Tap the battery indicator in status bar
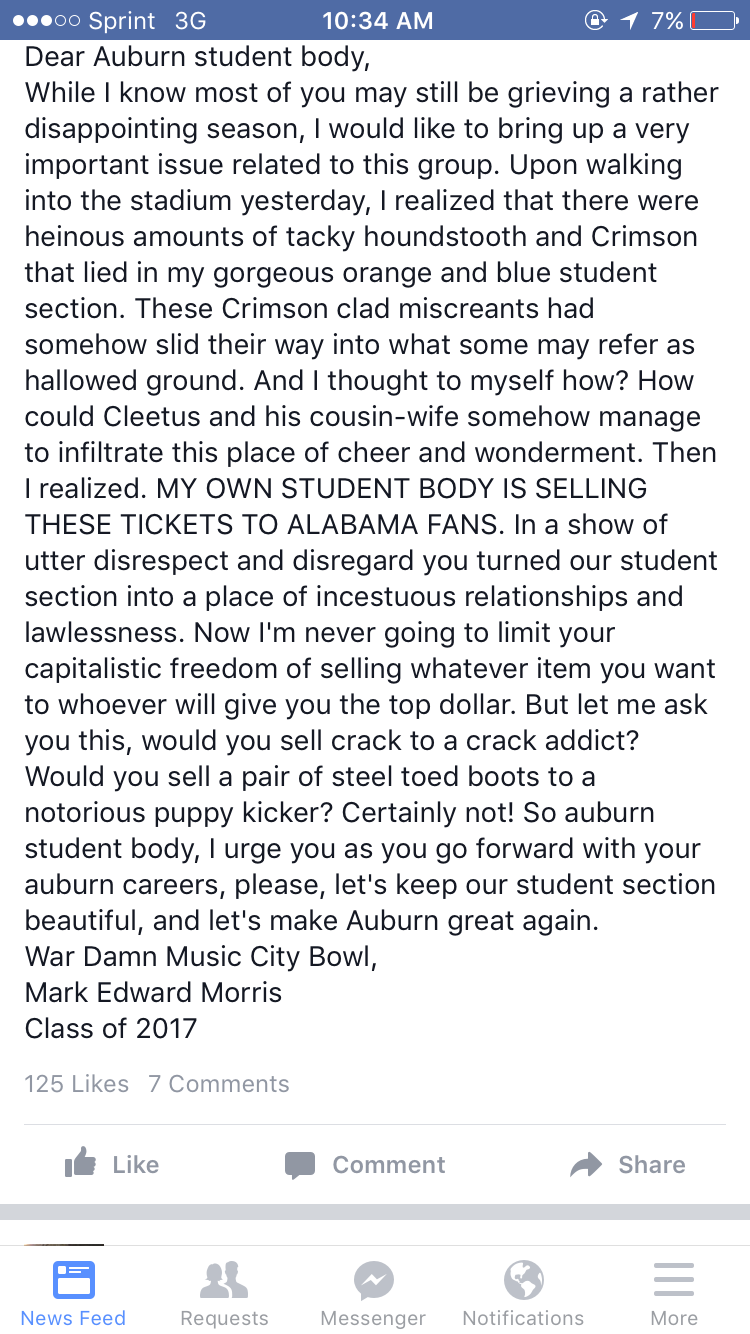The height and width of the screenshot is (1334, 750). point(714,20)
